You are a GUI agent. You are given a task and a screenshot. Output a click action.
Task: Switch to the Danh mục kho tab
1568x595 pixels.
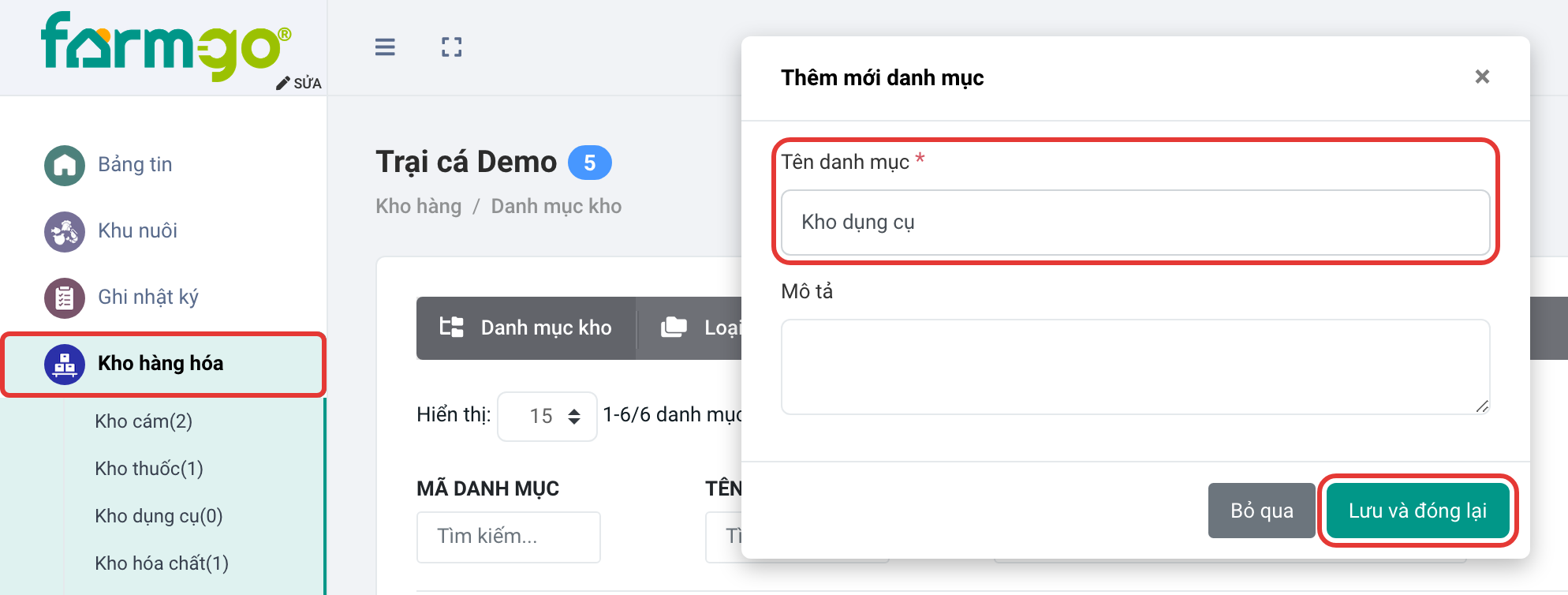pyautogui.click(x=526, y=328)
